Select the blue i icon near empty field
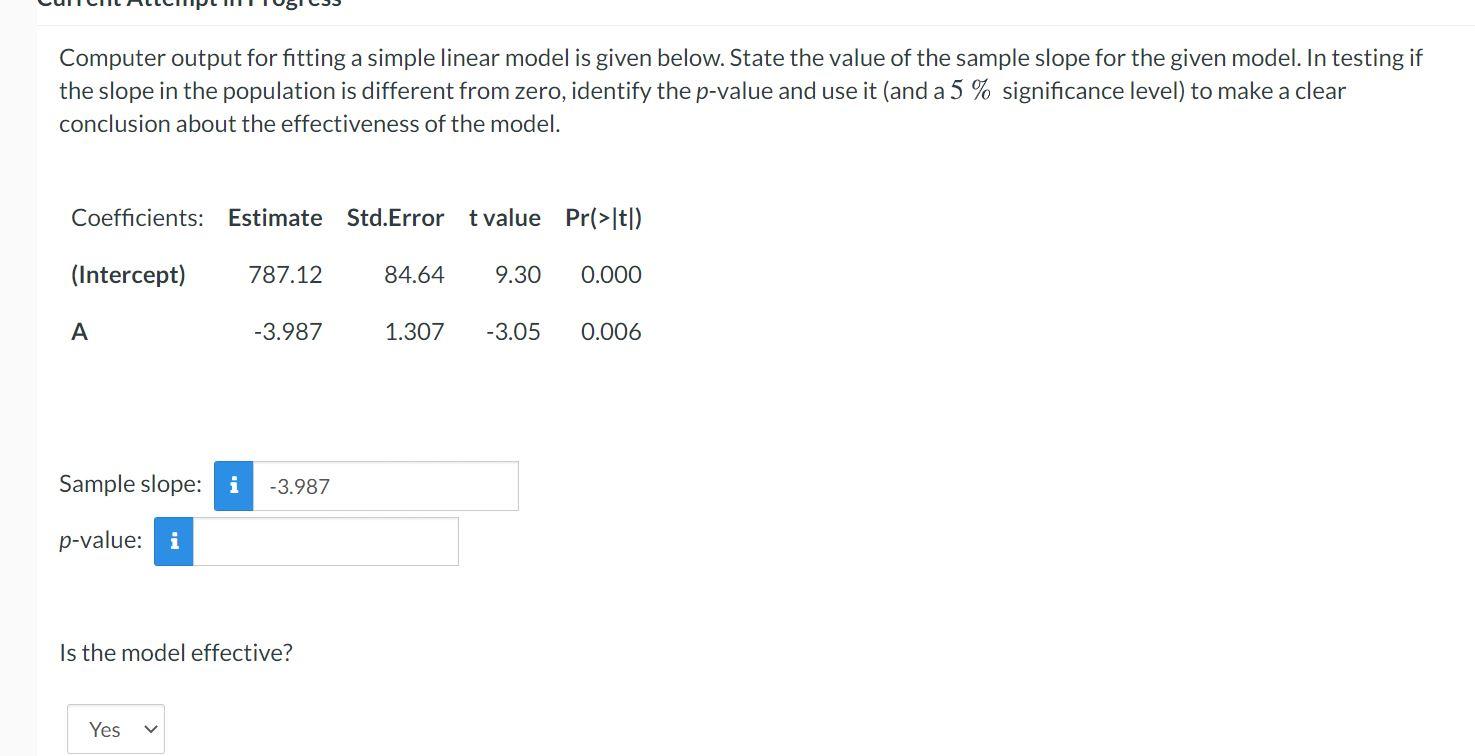Viewport: 1475px width, 756px height. click(x=172, y=541)
